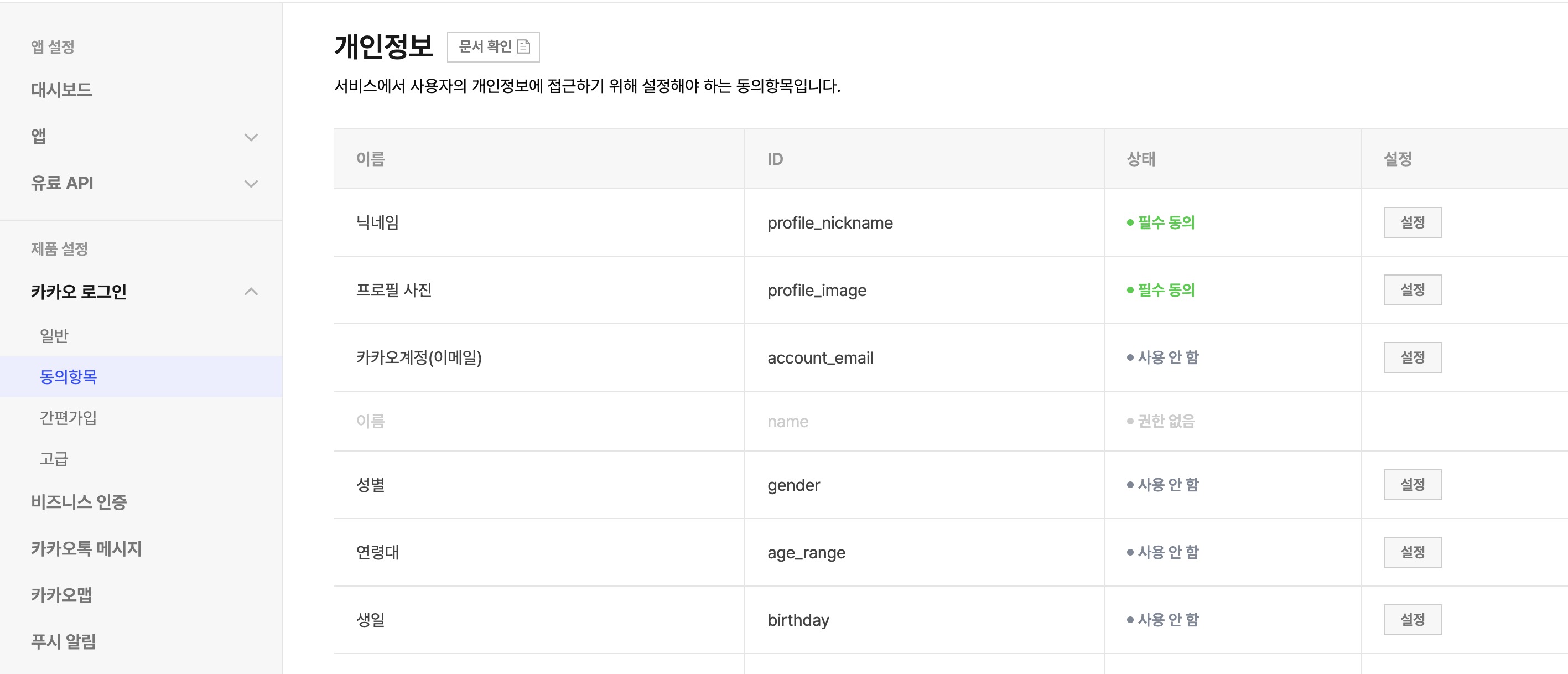The image size is (1568, 674).
Task: Collapse the 카카오 로그인 section
Action: [x=251, y=292]
